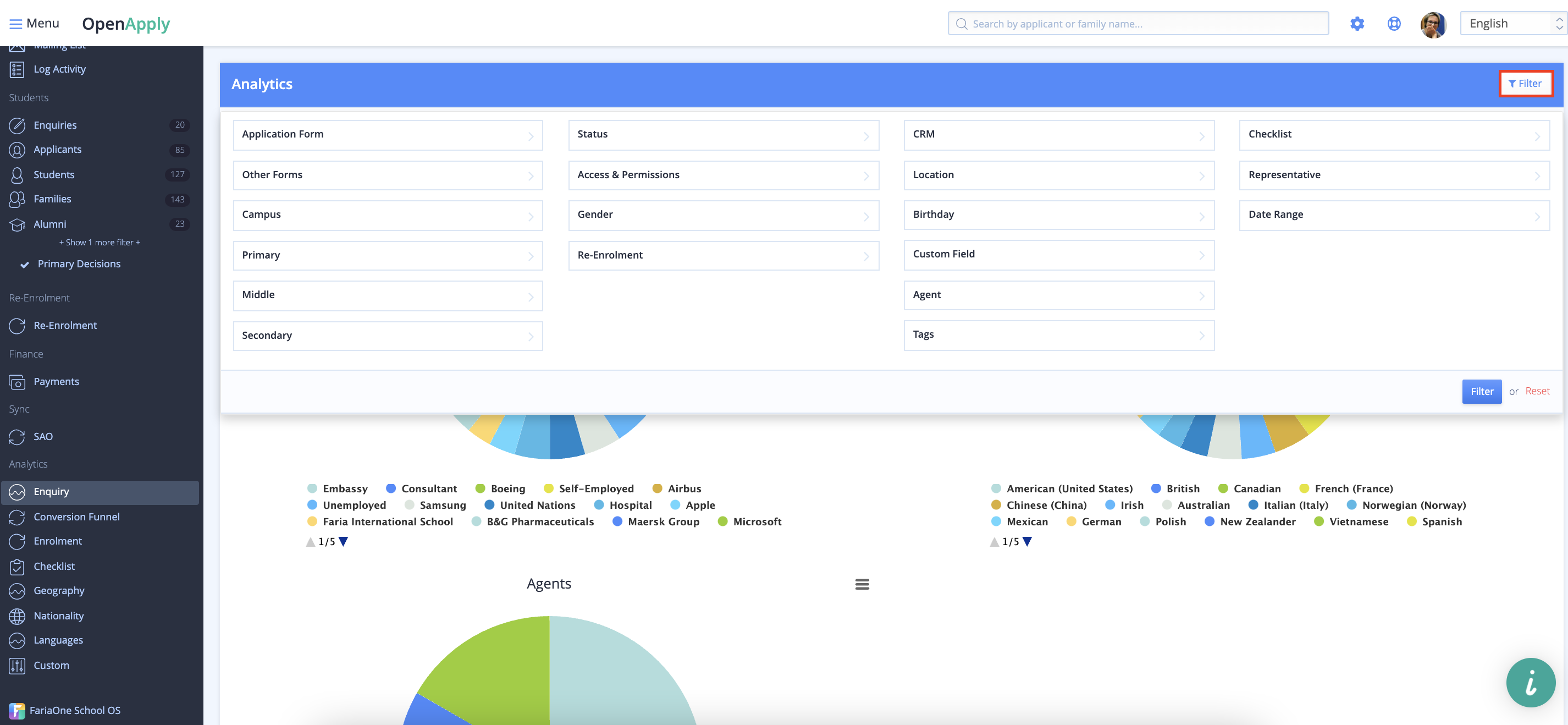Image resolution: width=1568 pixels, height=725 pixels.
Task: Click the Payments icon in sidebar
Action: tap(17, 382)
